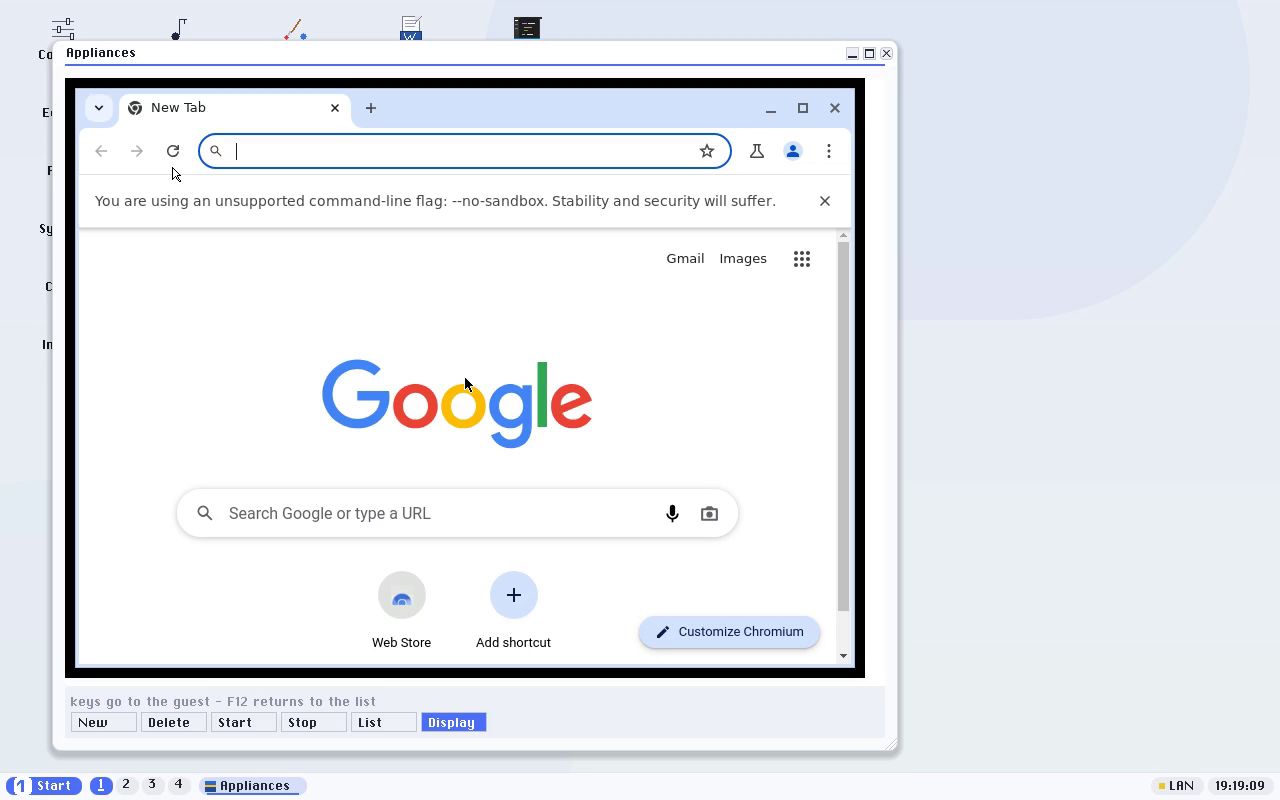Viewport: 1280px width, 800px height.
Task: Click the New appliance button
Action: (104, 722)
